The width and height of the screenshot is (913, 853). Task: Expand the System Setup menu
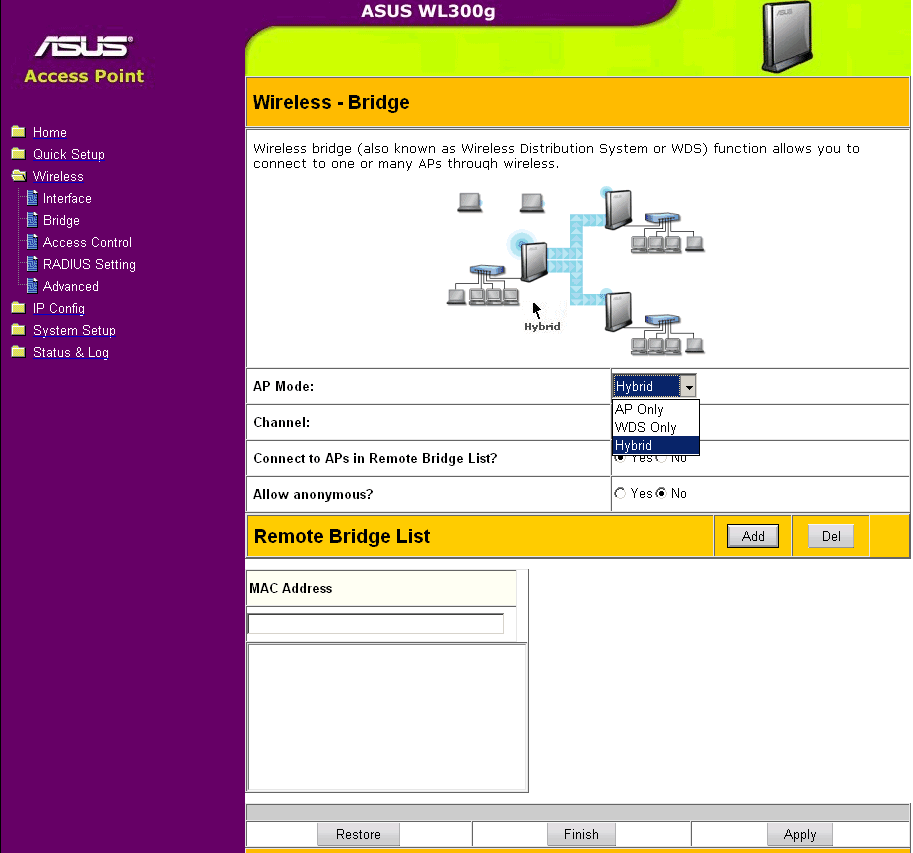tap(74, 331)
